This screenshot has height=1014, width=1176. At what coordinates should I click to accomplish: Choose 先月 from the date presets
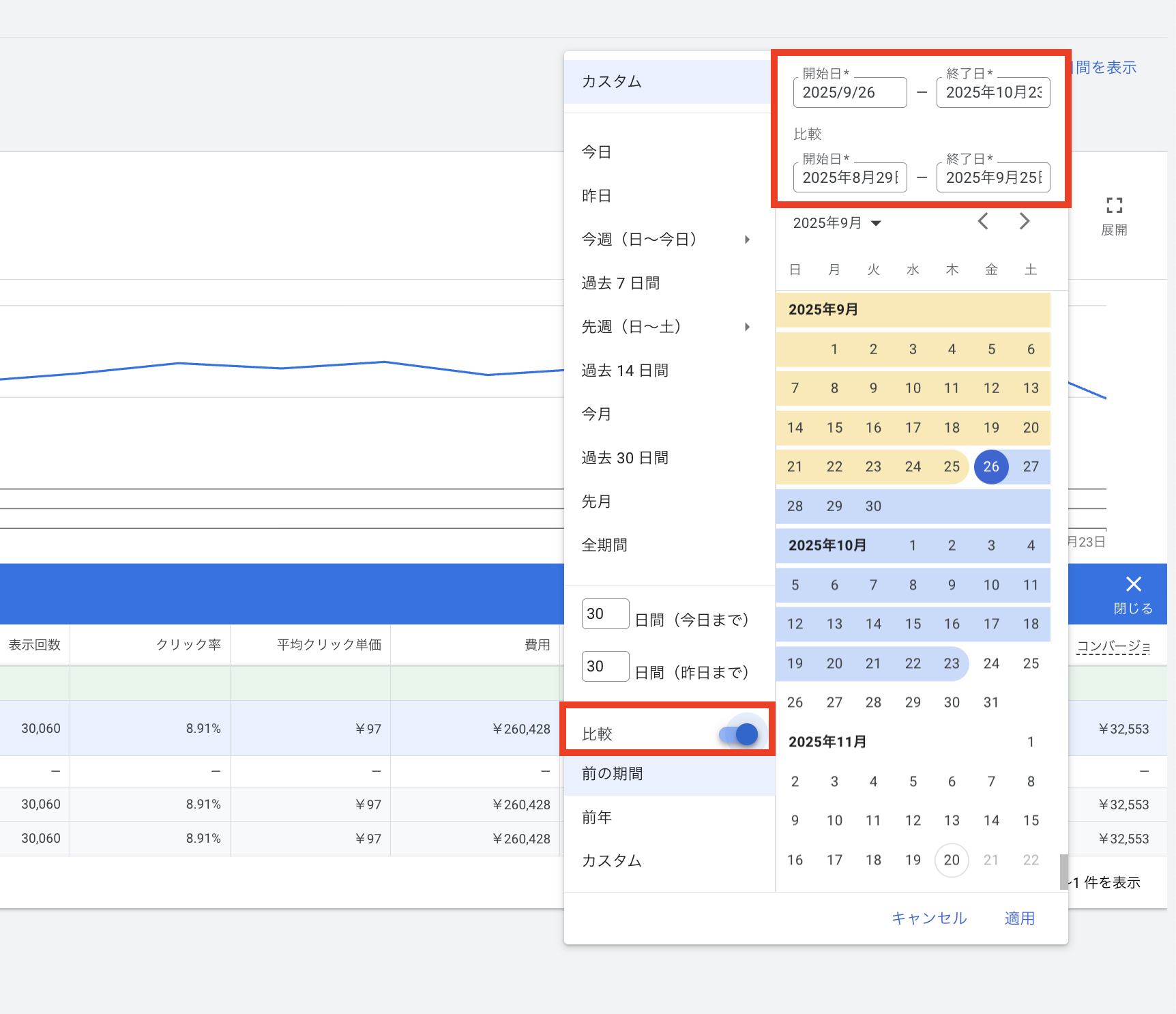click(x=596, y=502)
